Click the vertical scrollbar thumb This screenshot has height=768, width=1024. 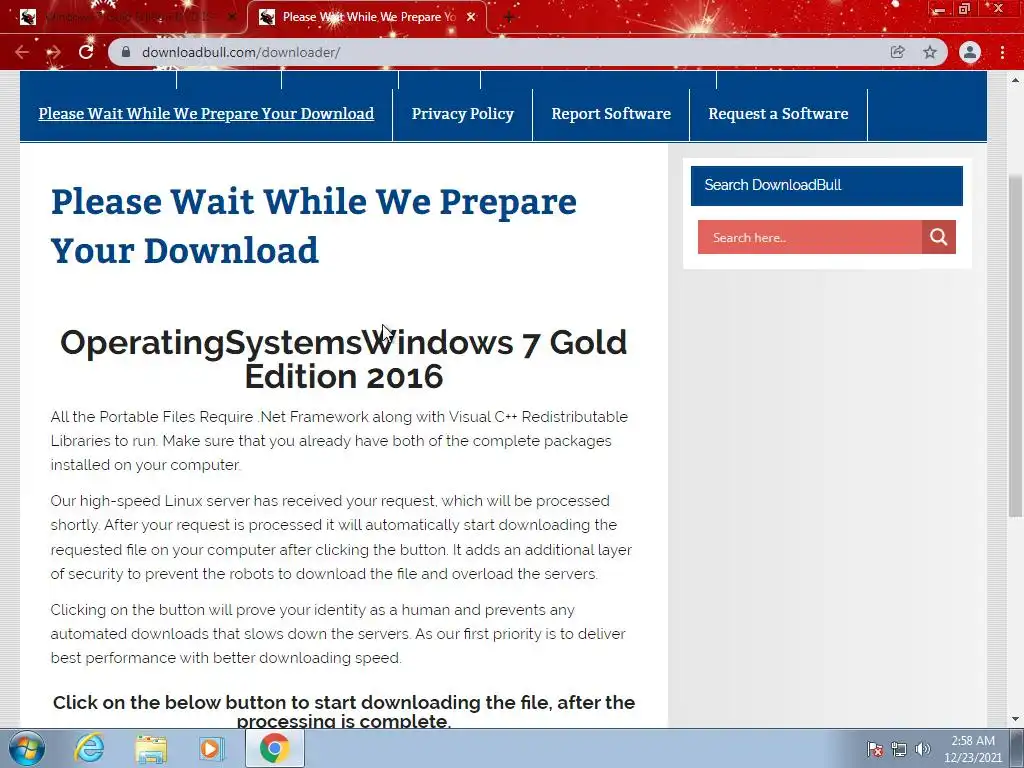coord(1016,346)
